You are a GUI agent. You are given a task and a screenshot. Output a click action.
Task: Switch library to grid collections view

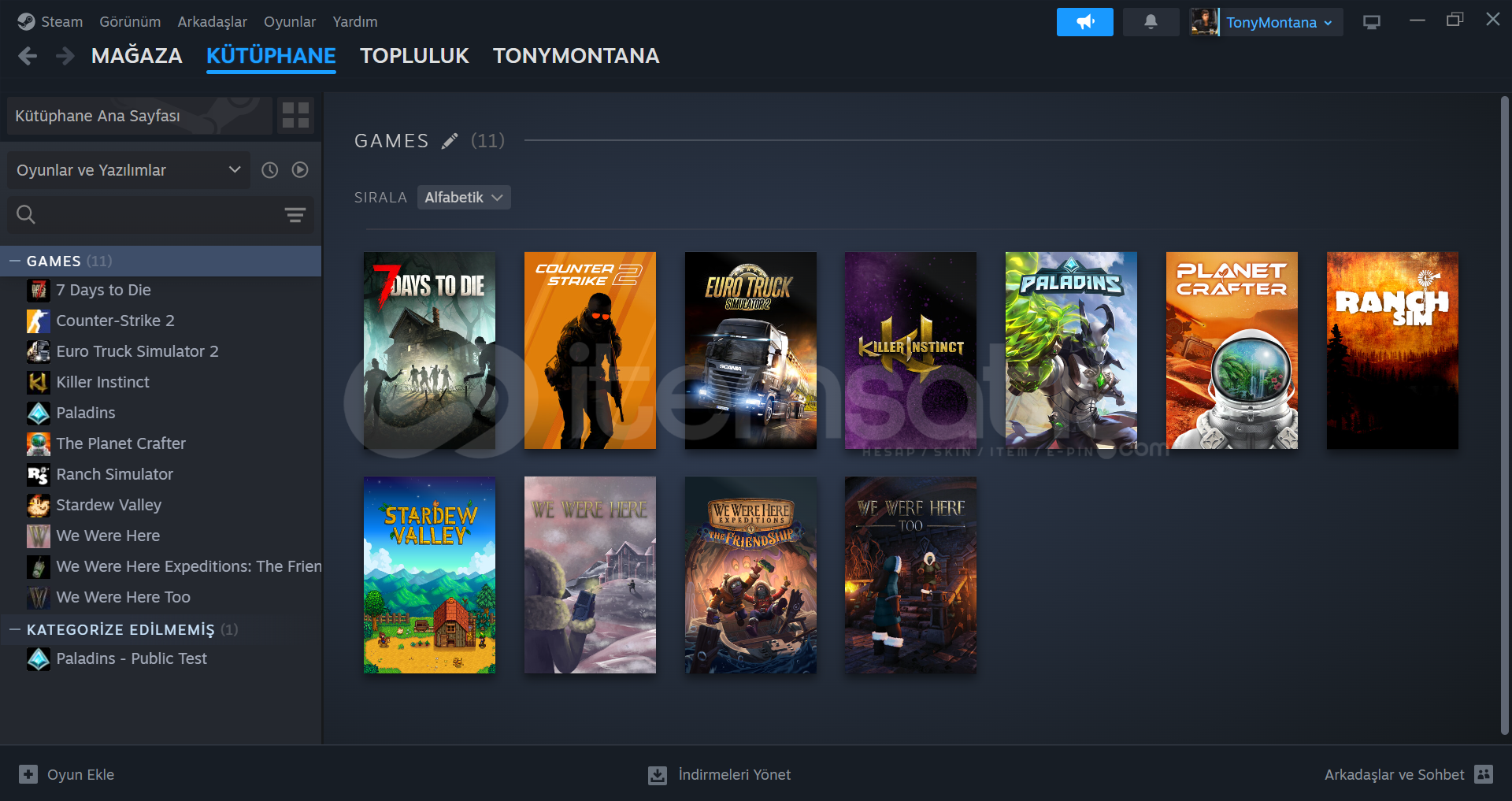point(295,116)
